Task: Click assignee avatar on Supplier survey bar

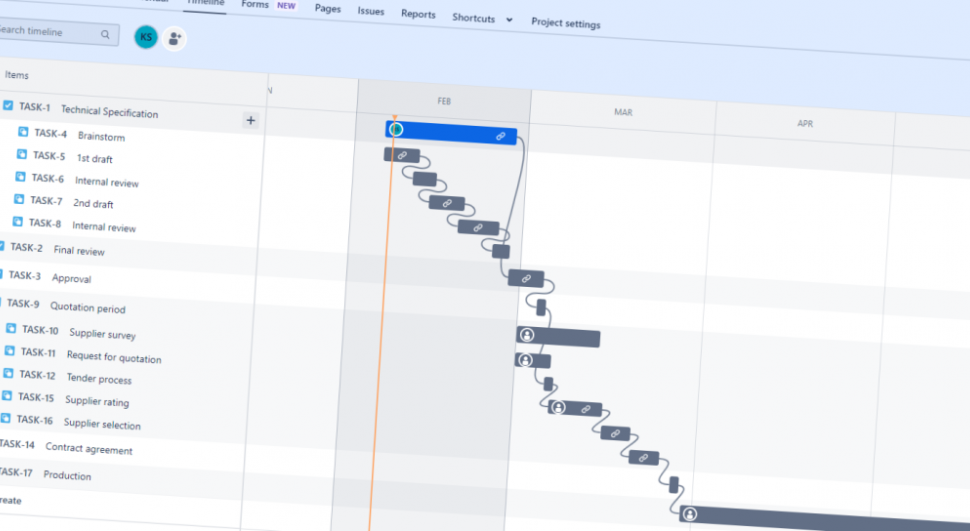Action: point(524,359)
